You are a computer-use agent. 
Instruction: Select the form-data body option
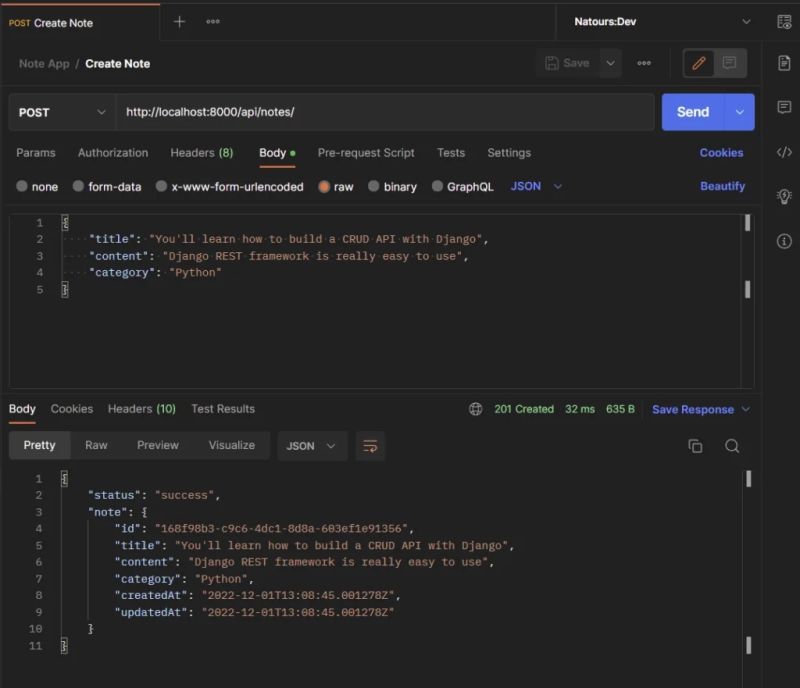108,186
